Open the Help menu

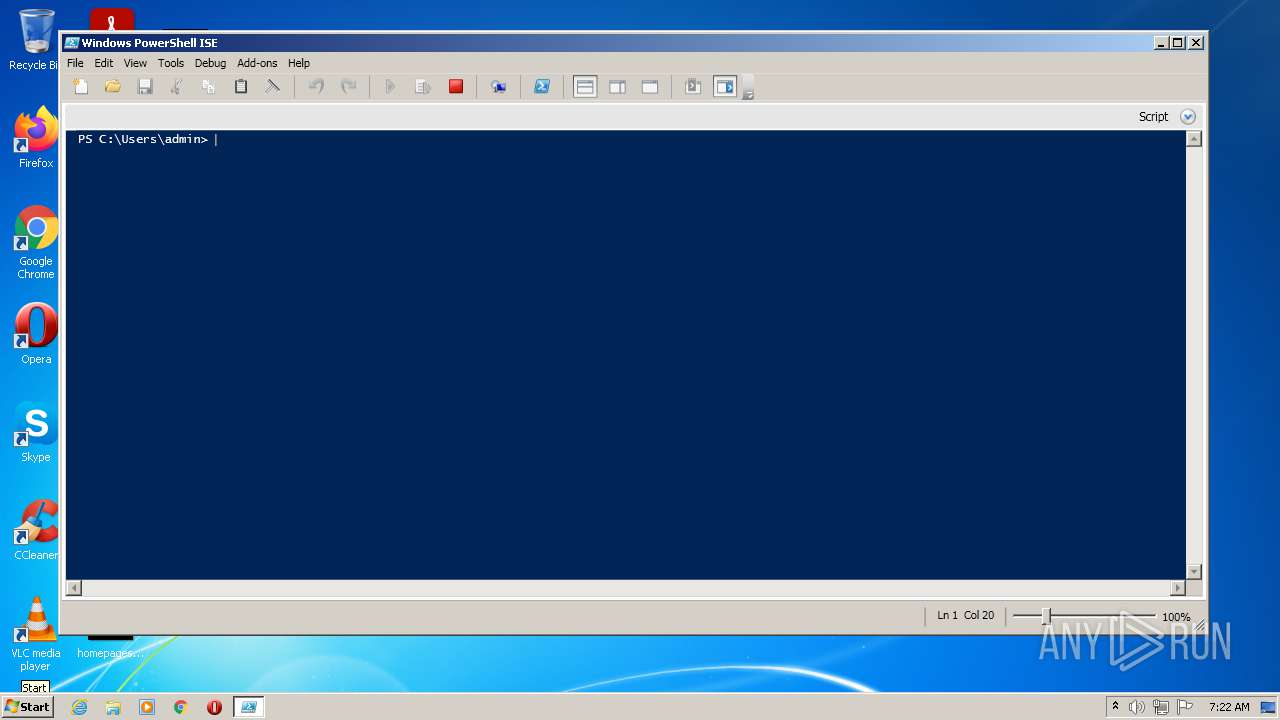pos(299,63)
